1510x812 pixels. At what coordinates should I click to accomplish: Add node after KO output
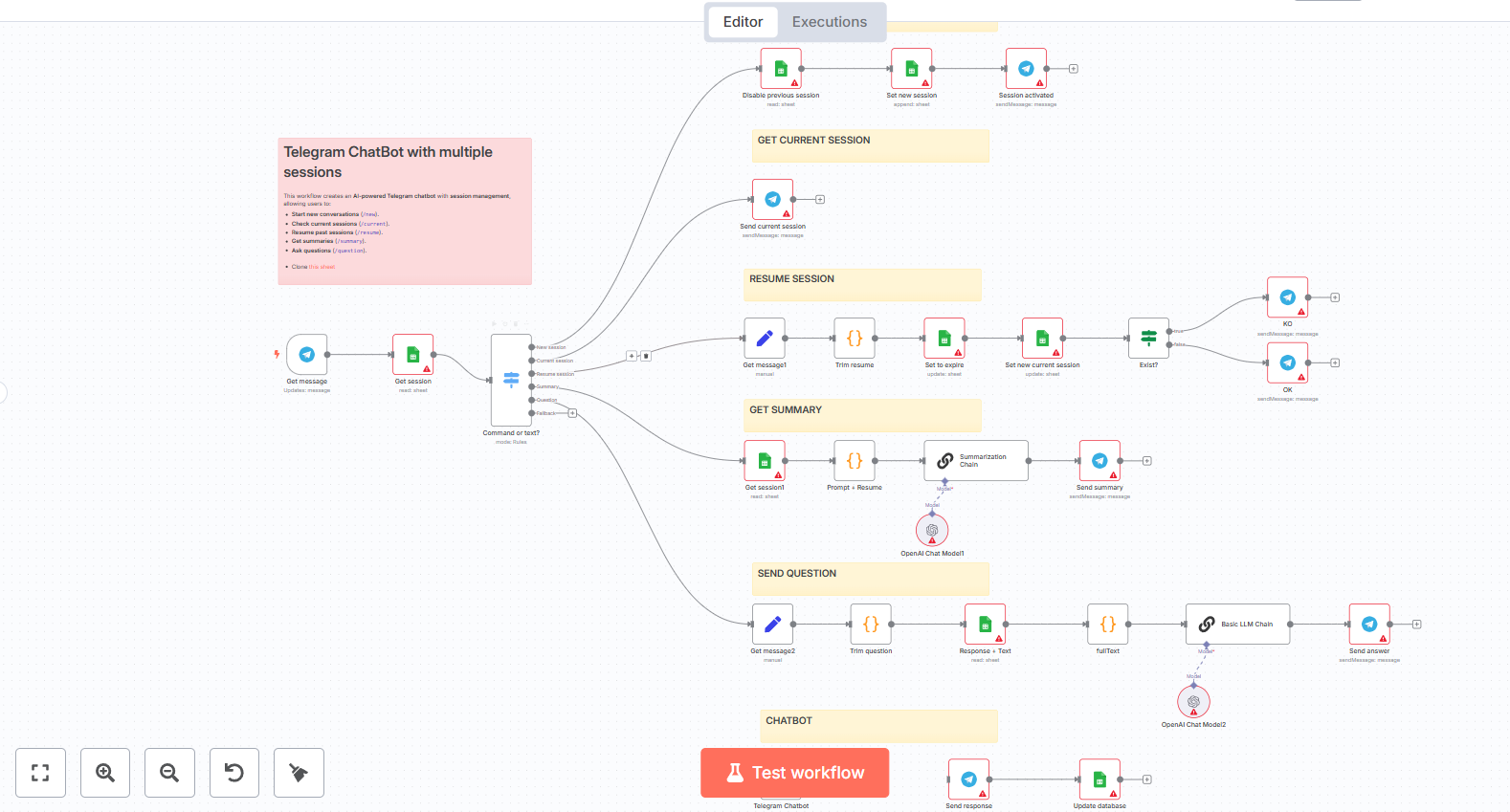coord(1335,297)
